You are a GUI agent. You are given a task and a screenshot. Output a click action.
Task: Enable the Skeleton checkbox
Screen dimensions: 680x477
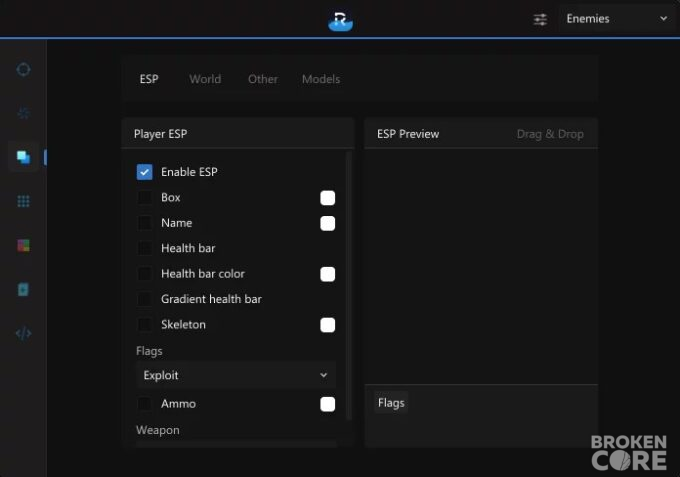[x=144, y=324]
